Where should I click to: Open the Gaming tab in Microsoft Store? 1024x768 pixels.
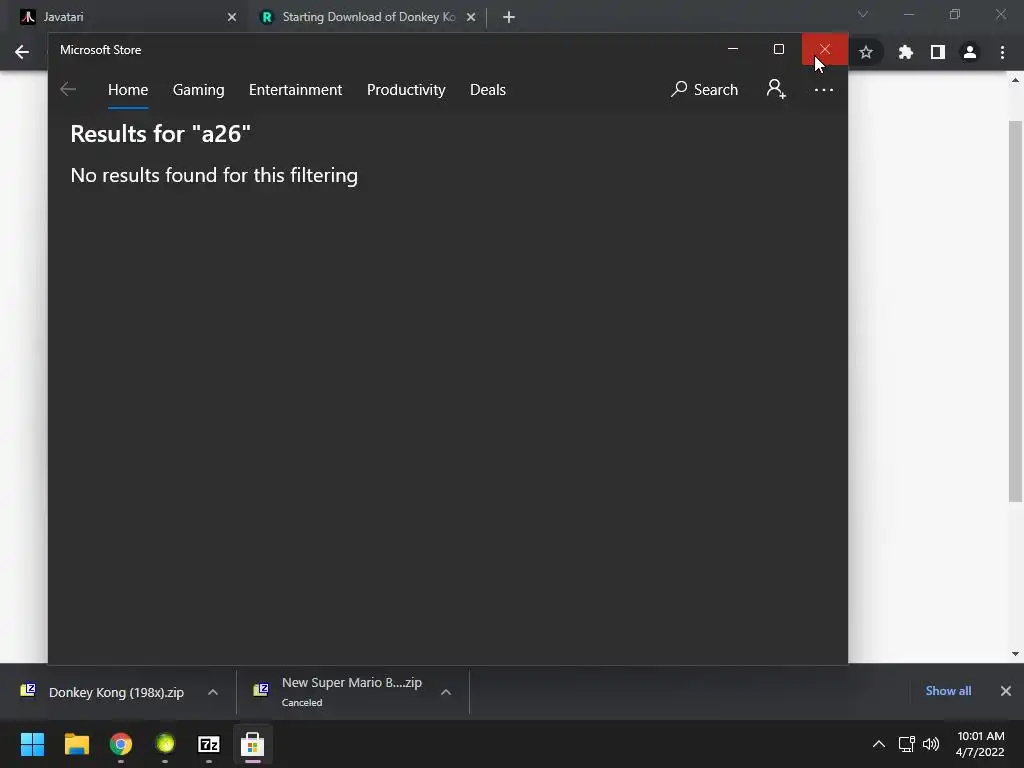coord(199,89)
